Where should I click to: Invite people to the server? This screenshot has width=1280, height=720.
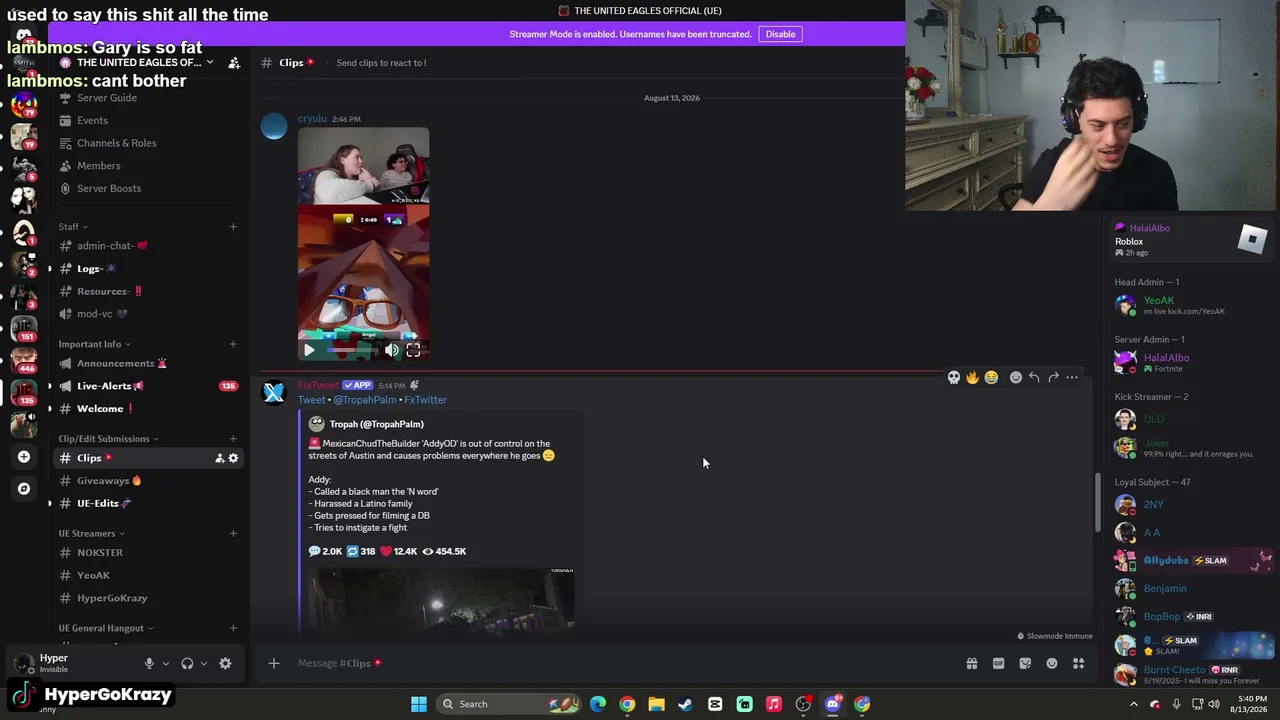pos(234,62)
